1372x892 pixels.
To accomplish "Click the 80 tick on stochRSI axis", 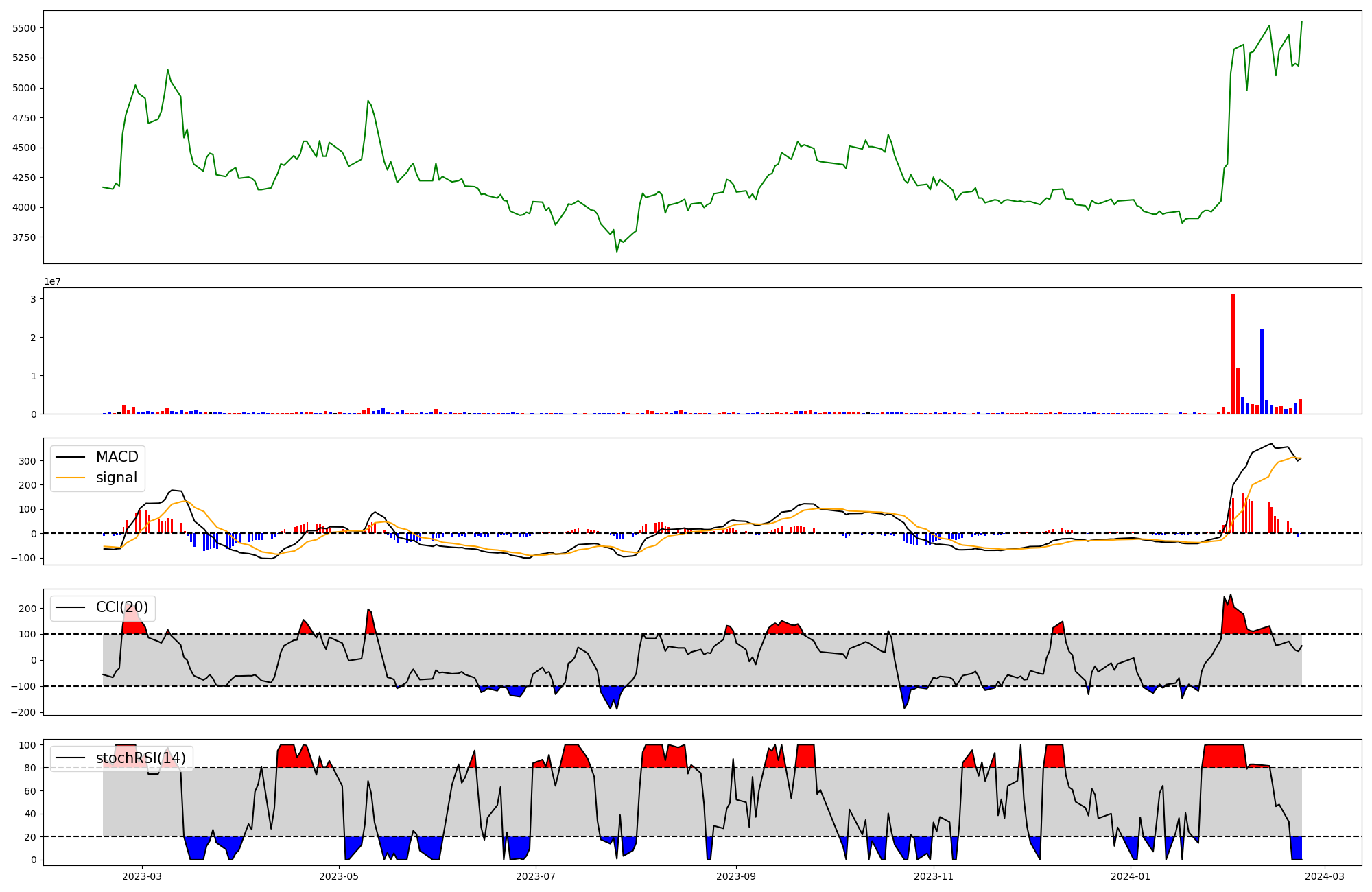I will [30, 768].
